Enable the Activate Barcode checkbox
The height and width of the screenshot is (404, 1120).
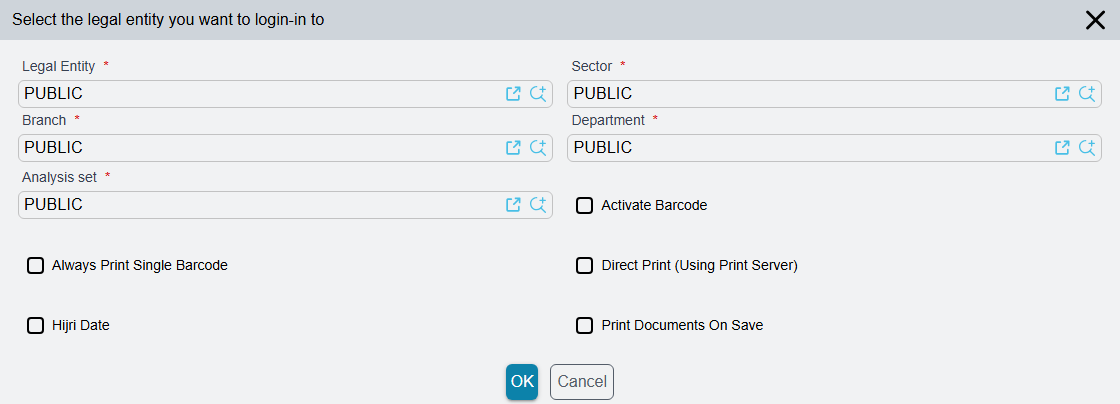coord(584,206)
